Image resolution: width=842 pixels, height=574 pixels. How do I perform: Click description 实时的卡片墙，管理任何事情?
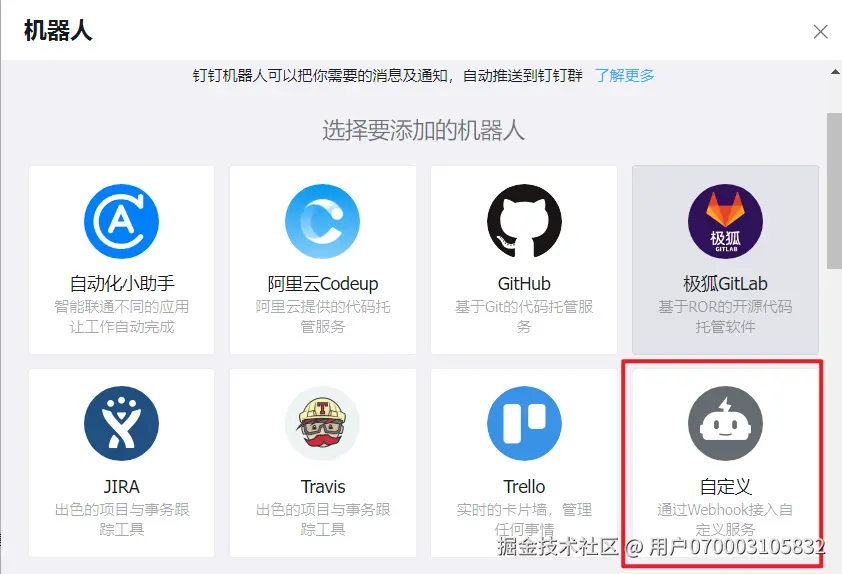pos(524,519)
